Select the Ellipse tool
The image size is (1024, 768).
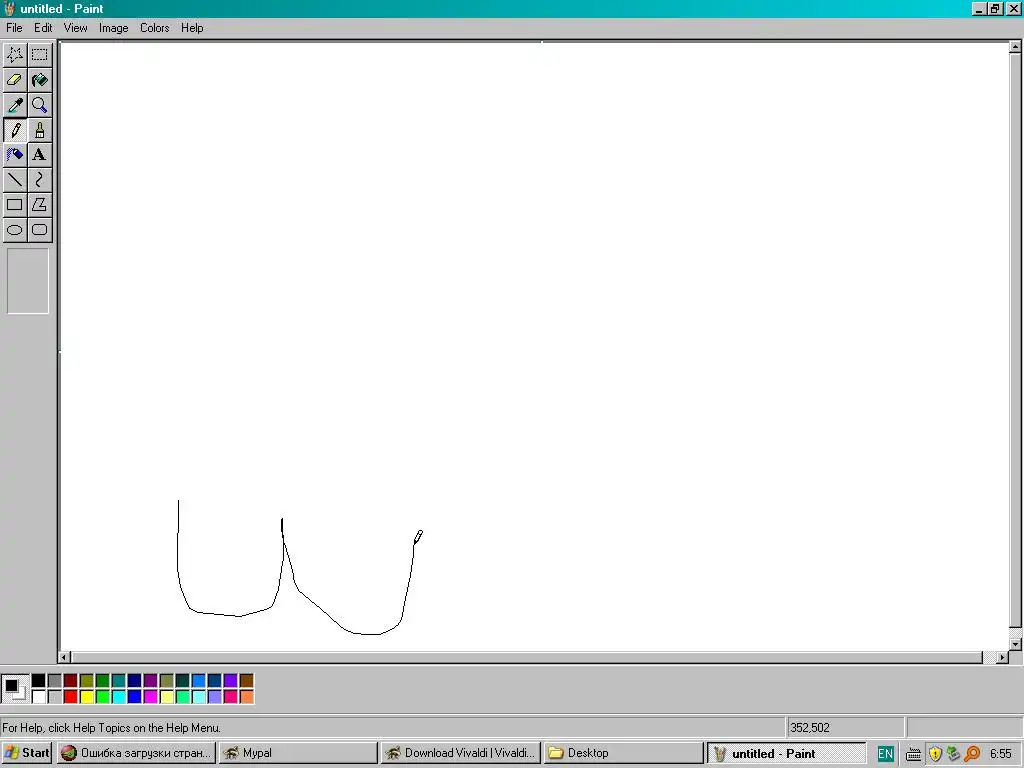(15, 230)
